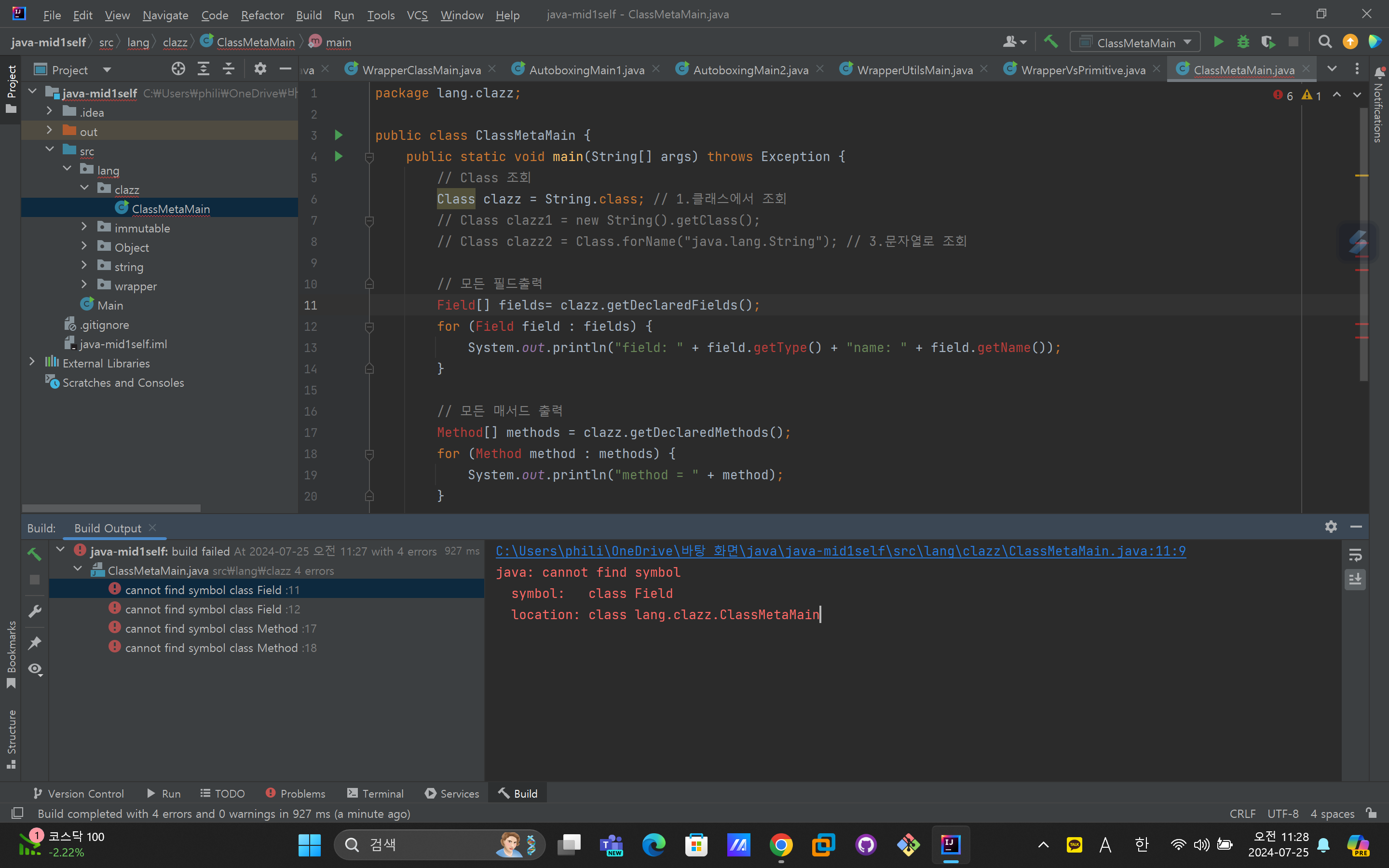
Task: Open the Project view mode dropdown
Action: (x=107, y=69)
